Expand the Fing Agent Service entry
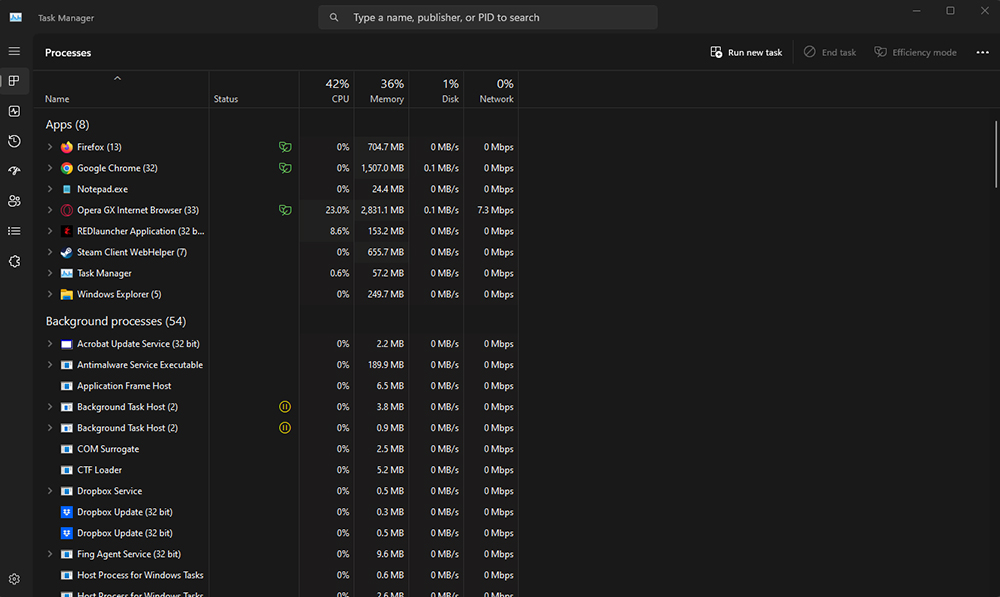The image size is (1000, 597). tap(50, 554)
